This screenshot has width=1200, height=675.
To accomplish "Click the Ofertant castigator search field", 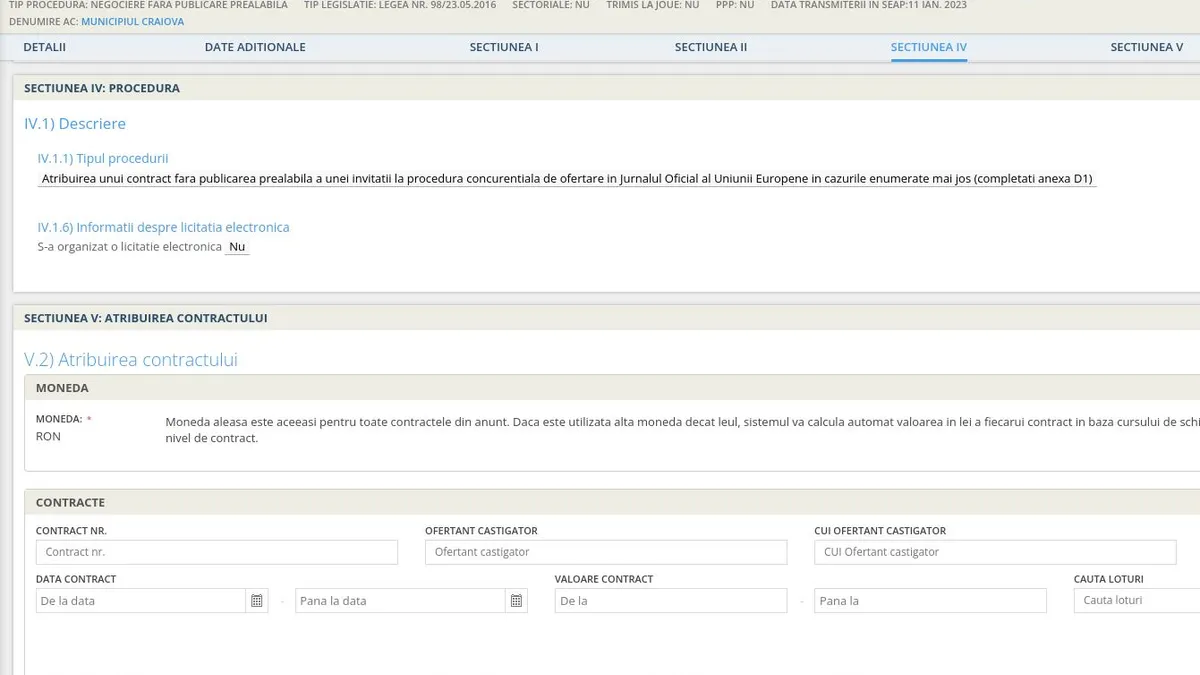I will point(605,552).
